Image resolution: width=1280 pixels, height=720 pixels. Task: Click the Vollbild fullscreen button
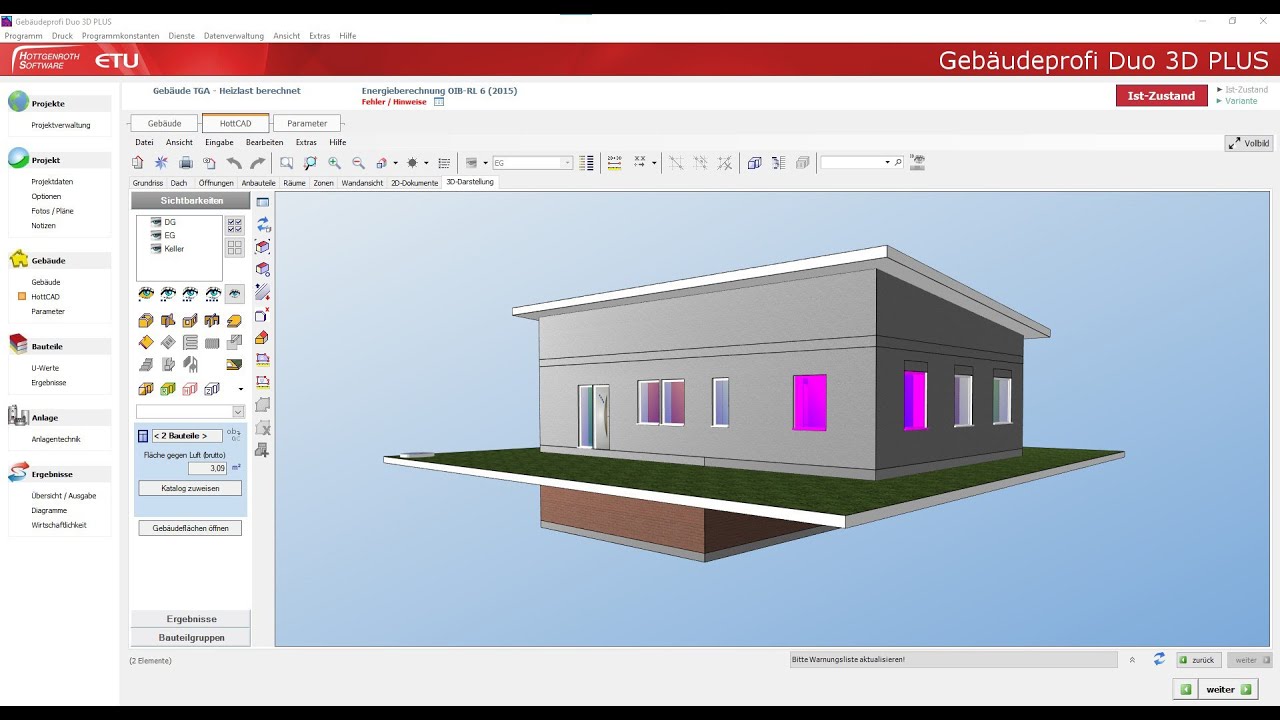pos(1249,143)
